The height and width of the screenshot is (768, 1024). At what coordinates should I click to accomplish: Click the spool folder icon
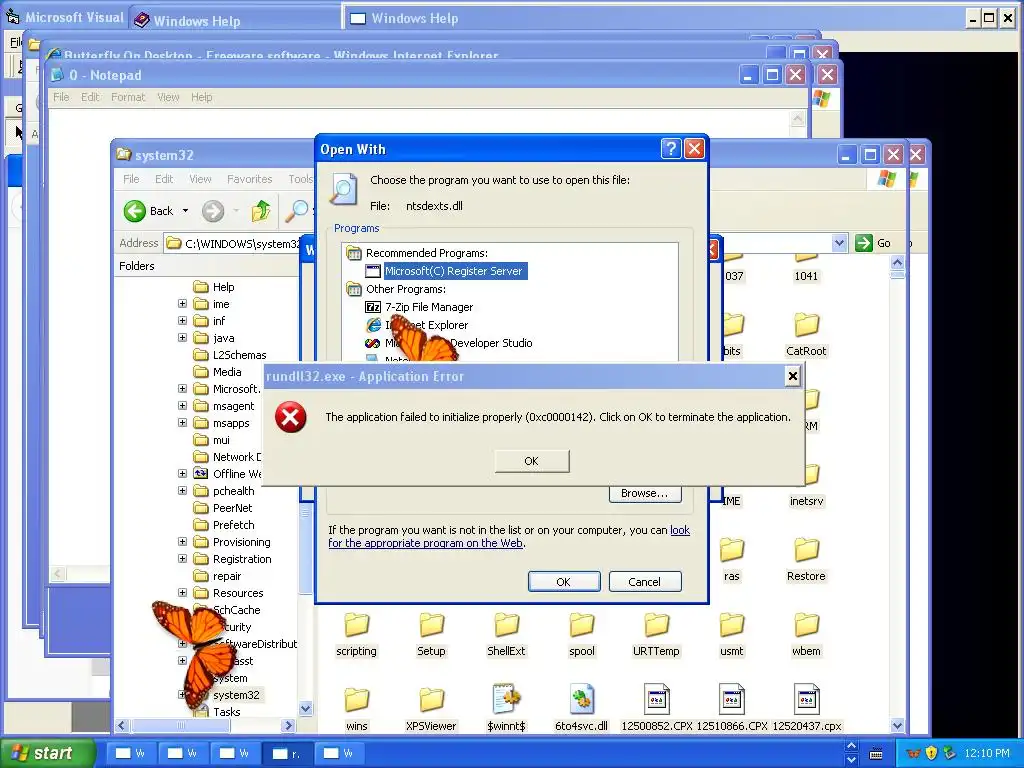(x=581, y=625)
